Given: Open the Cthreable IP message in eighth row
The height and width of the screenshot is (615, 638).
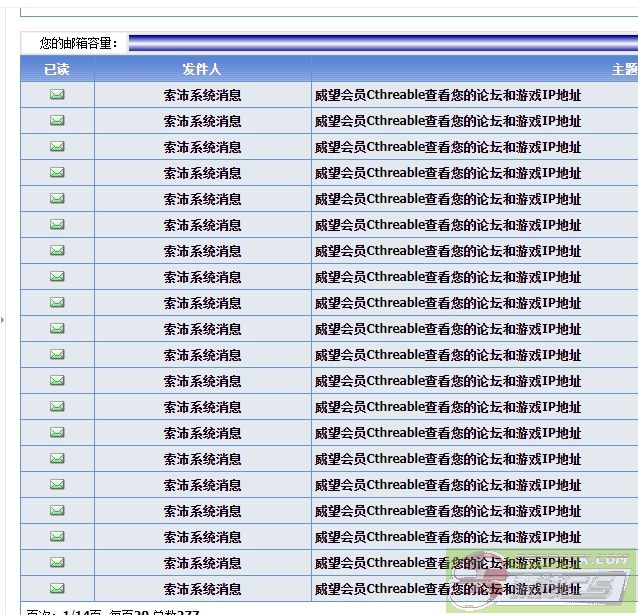Looking at the screenshot, I should click(448, 277).
